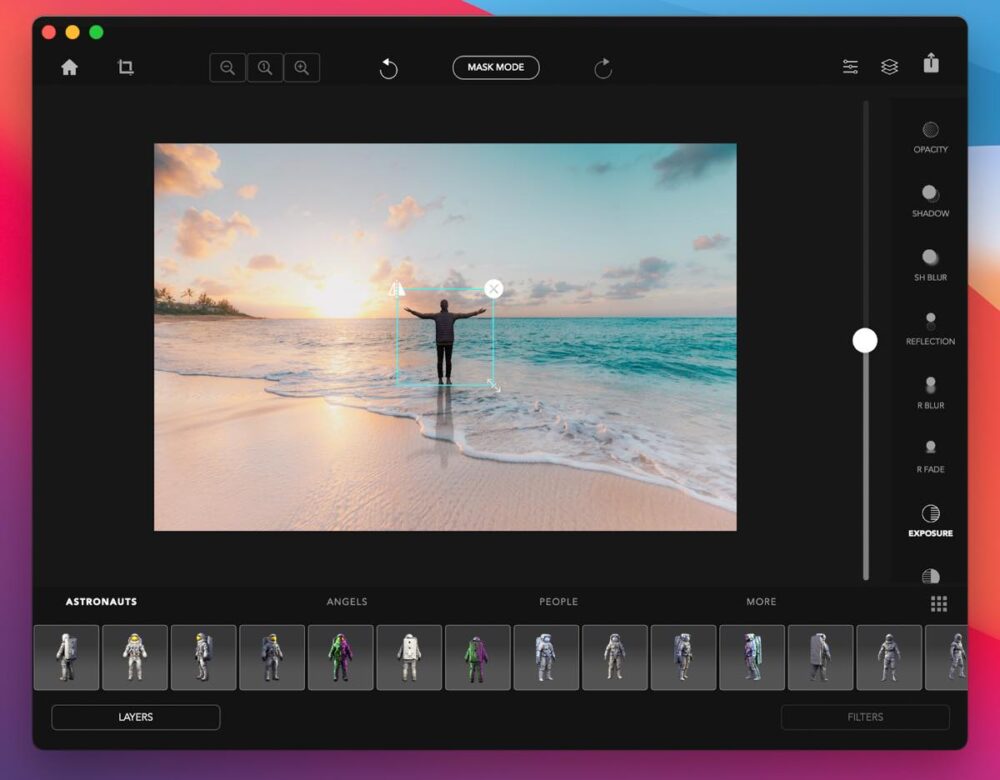Open the category grid view
Viewport: 1000px width, 780px height.
coord(939,603)
